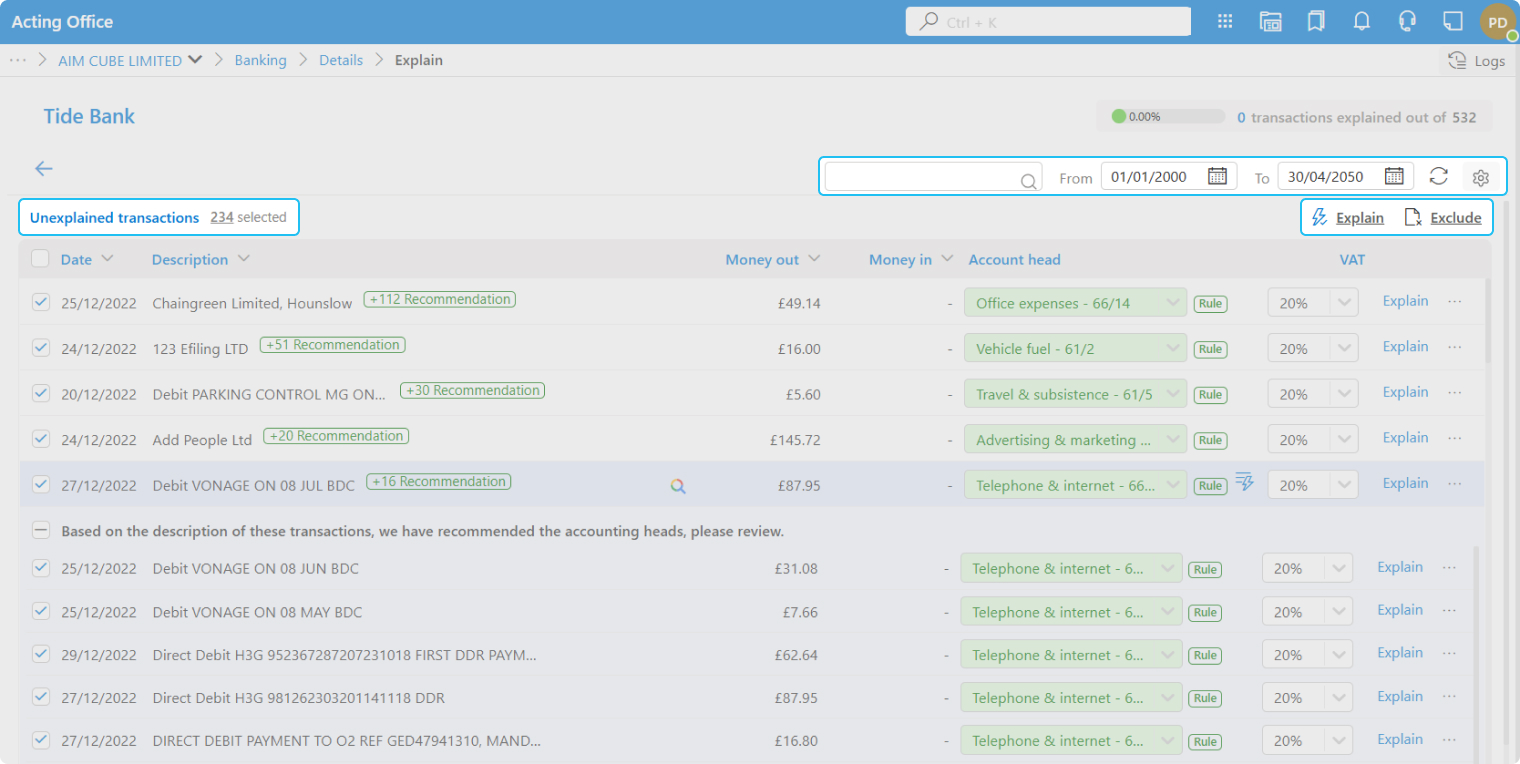1520x764 pixels.
Task: Navigate to Banking in the breadcrumb
Action: [x=260, y=60]
